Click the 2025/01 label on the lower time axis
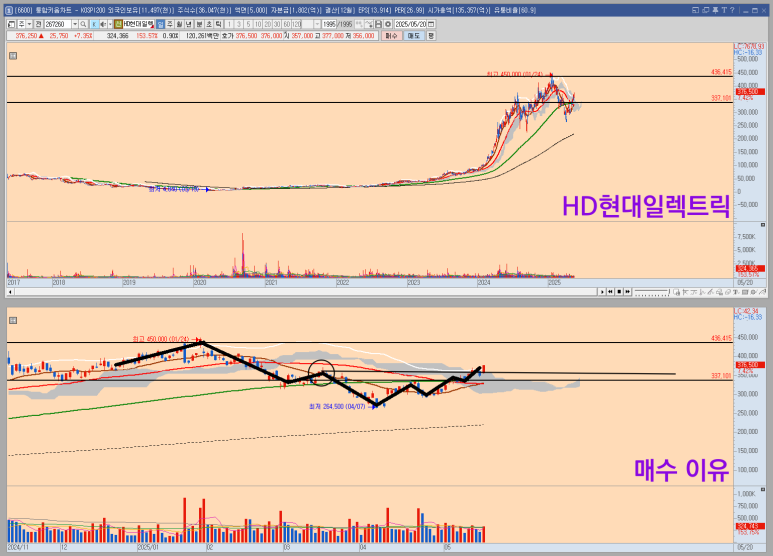This screenshot has height=556, width=773. click(x=148, y=547)
